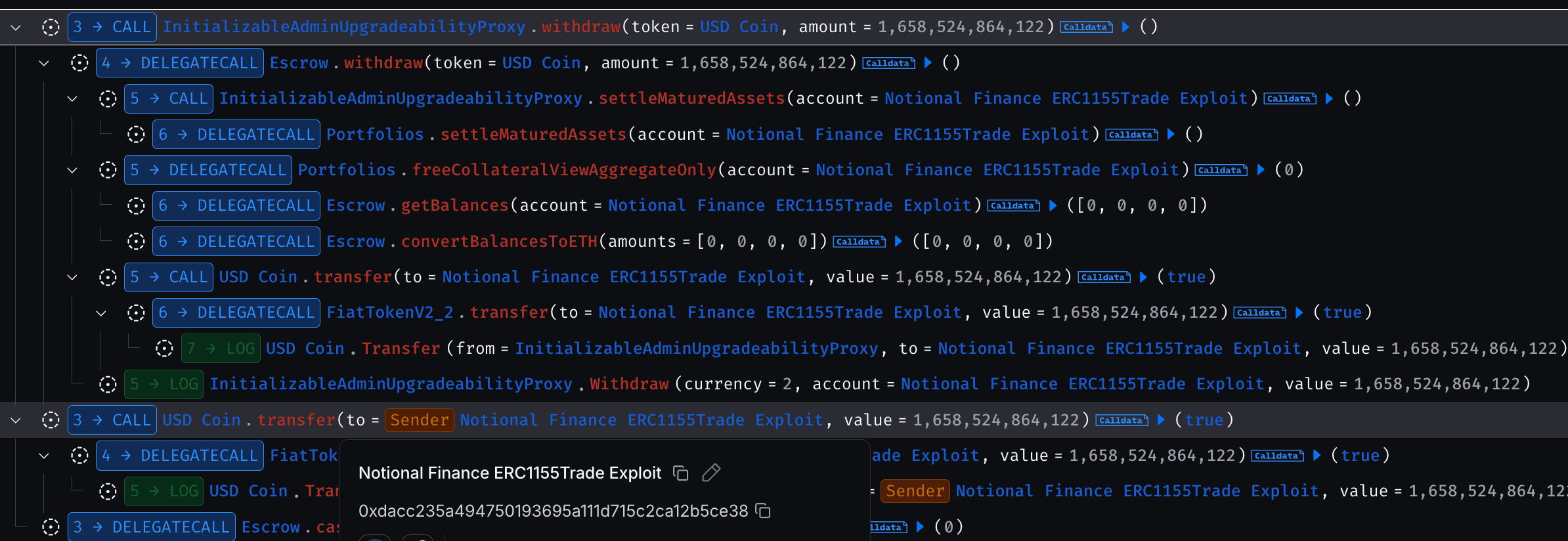Click target icon on depth-5 USD Coin.transfer row

point(108,277)
